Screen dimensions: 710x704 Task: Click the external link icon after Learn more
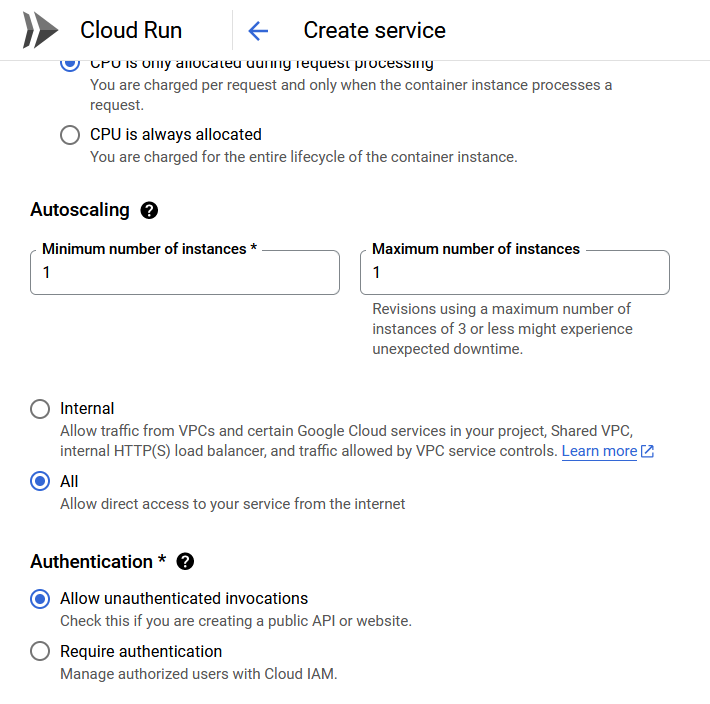coord(648,451)
